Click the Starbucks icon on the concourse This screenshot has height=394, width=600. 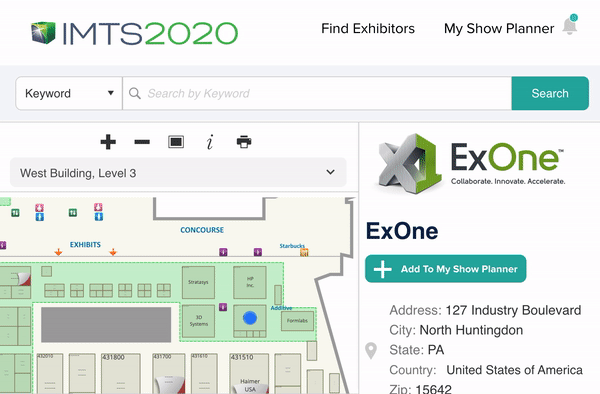pyautogui.click(x=304, y=252)
